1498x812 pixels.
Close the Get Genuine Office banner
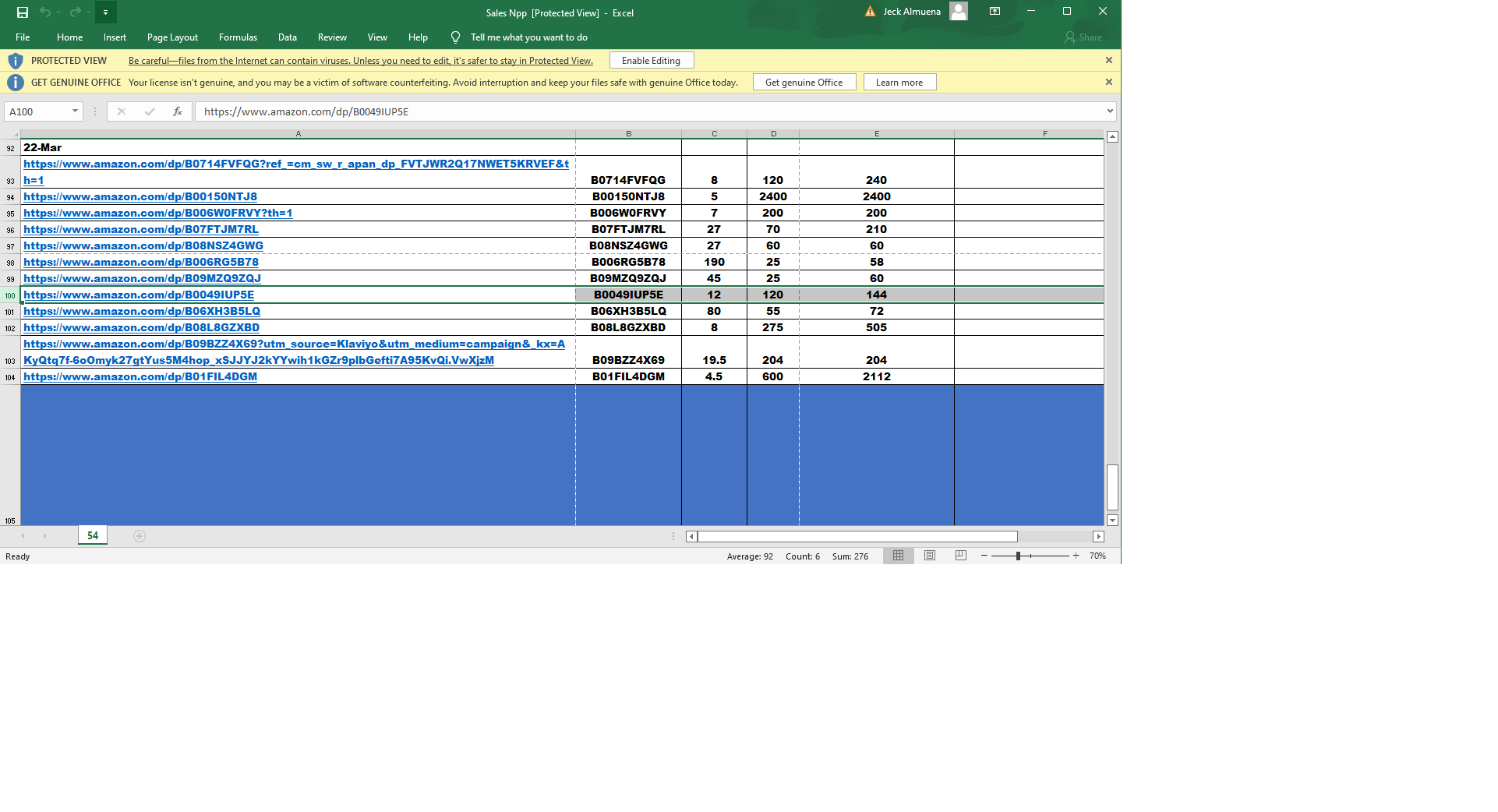click(x=1109, y=82)
